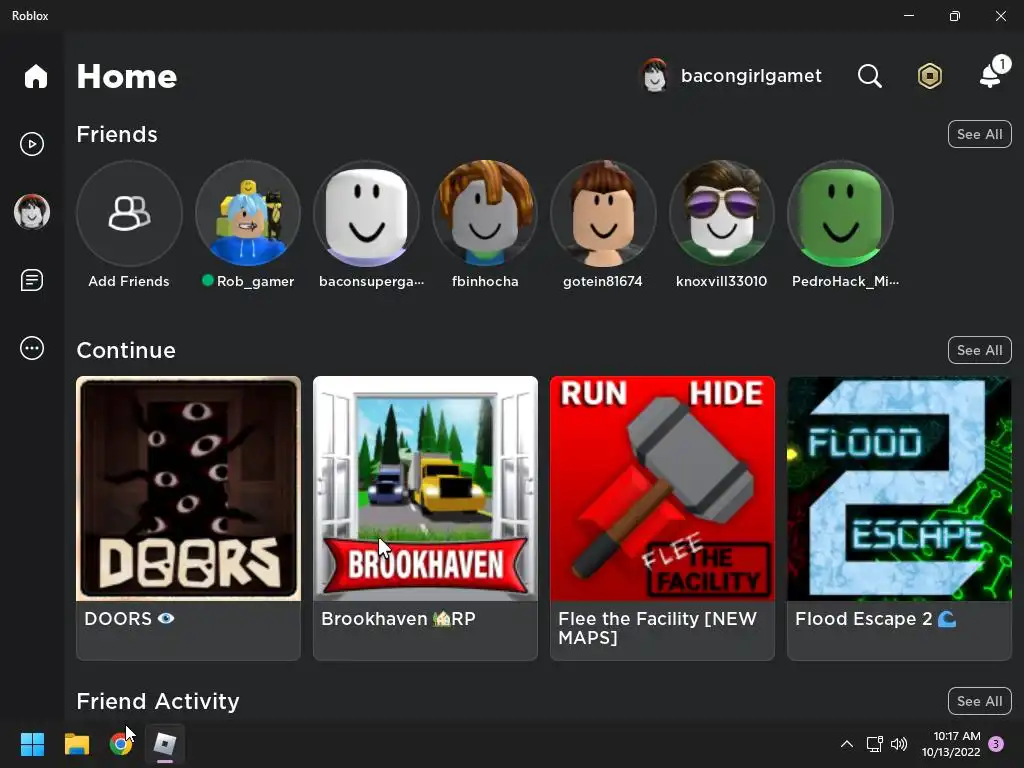The width and height of the screenshot is (1024, 768).
Task: Open the Avatar icon in sidebar
Action: coord(32,212)
